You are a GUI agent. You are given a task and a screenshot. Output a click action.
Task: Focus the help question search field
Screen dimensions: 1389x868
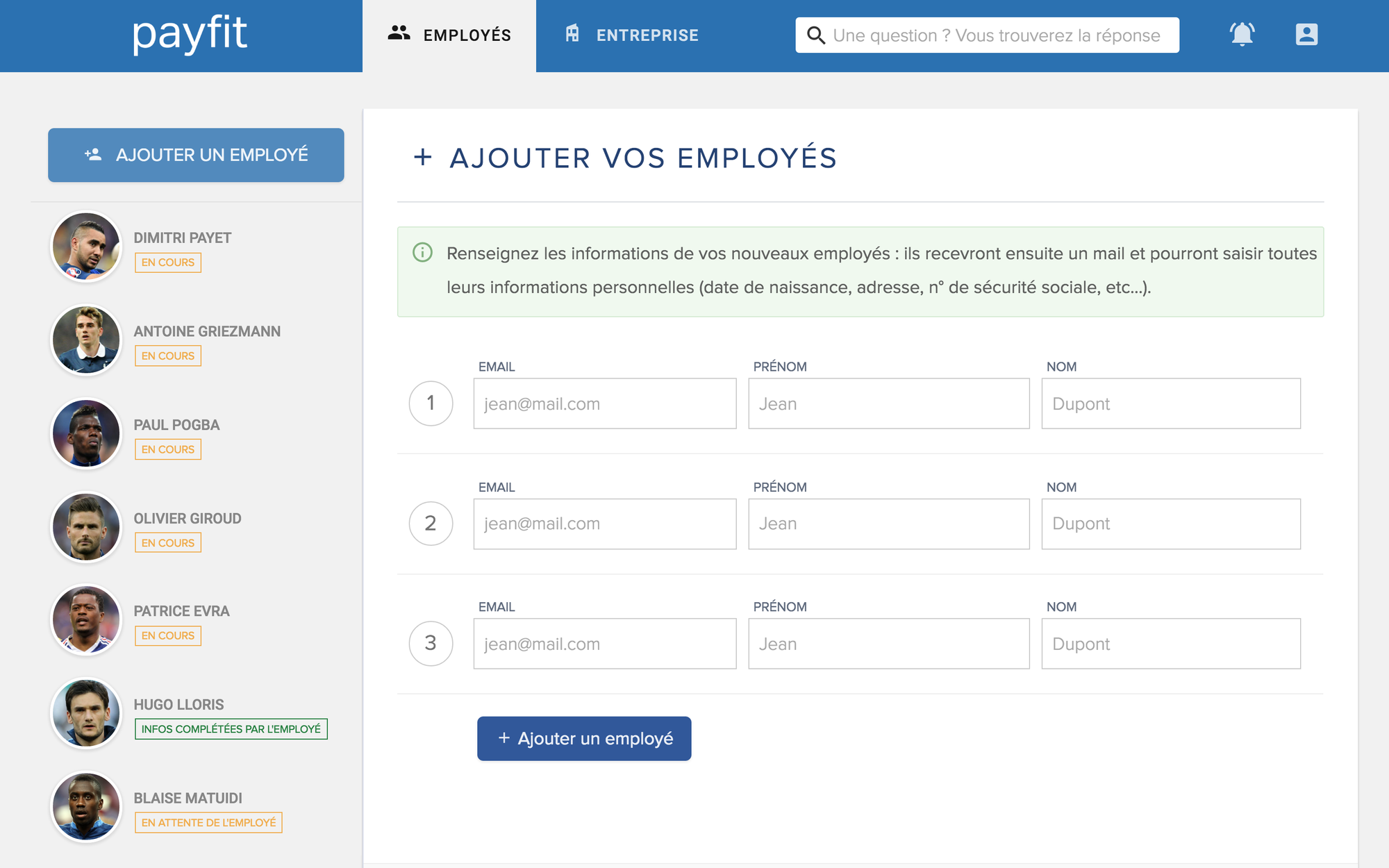coord(987,35)
